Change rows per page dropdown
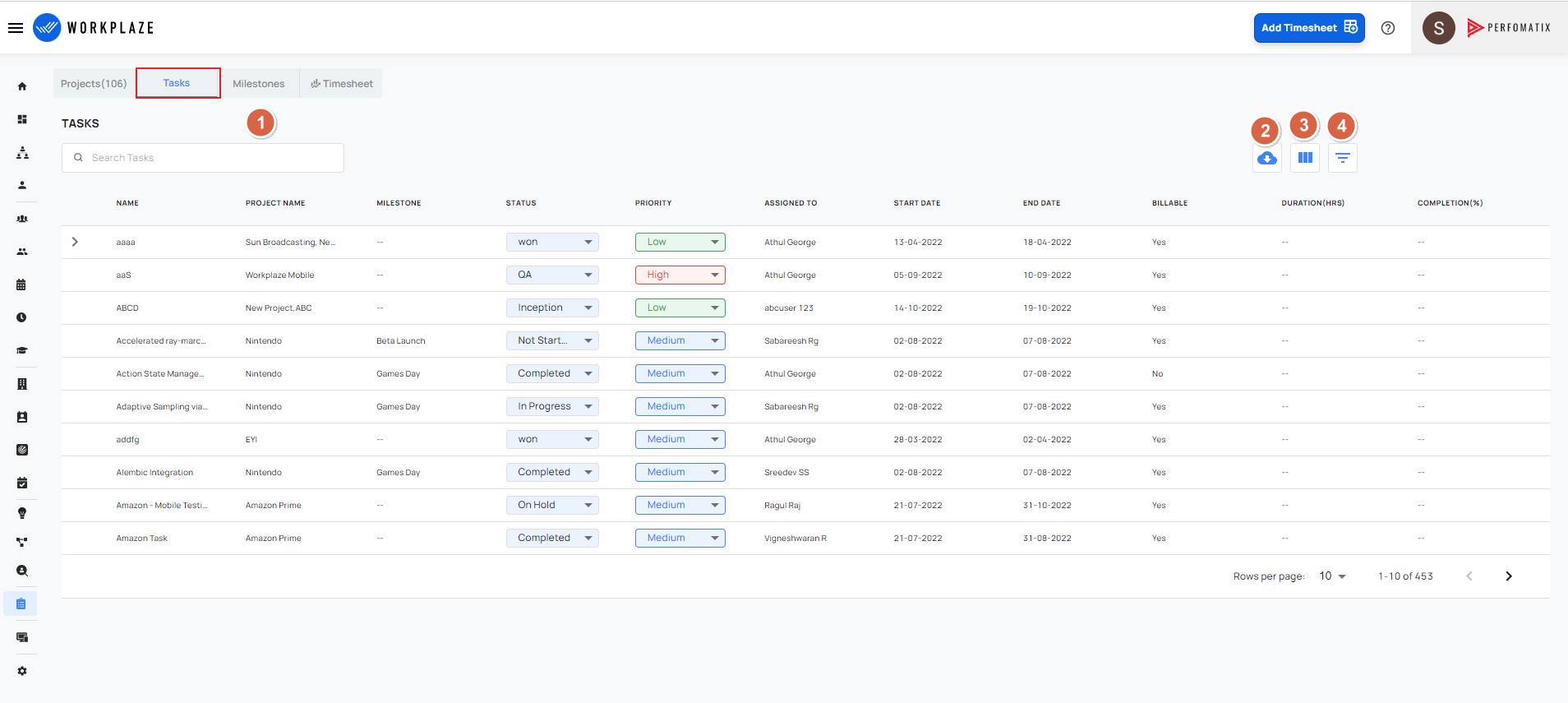The height and width of the screenshot is (703, 1568). coord(1332,576)
